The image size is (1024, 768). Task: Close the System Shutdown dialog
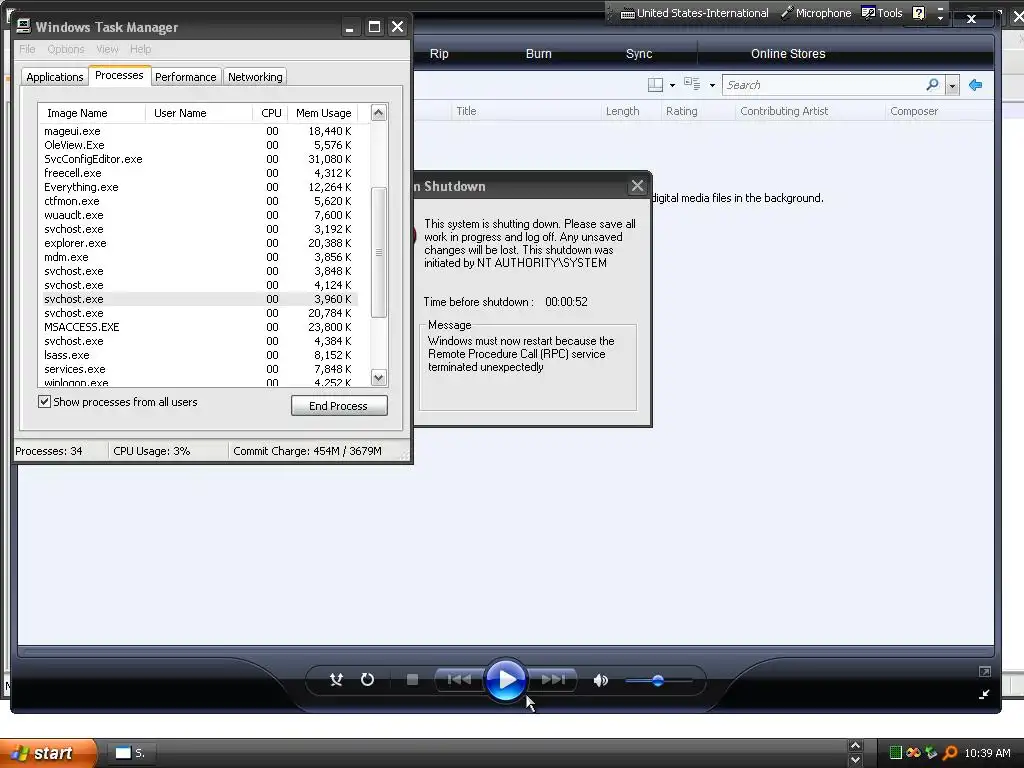point(637,186)
